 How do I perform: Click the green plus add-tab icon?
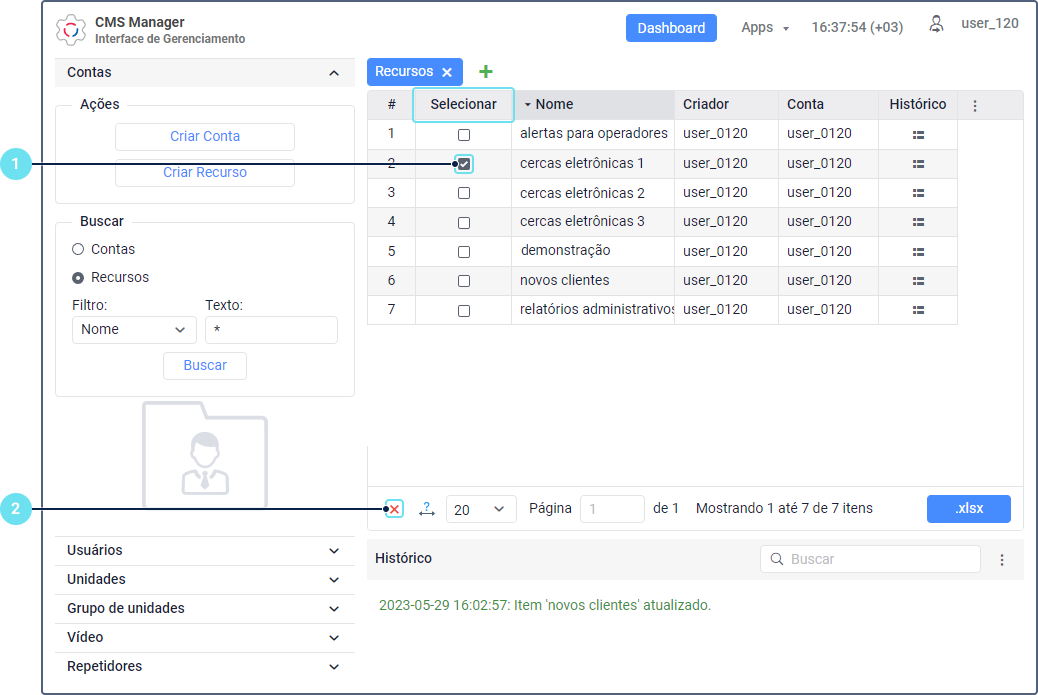click(x=486, y=72)
